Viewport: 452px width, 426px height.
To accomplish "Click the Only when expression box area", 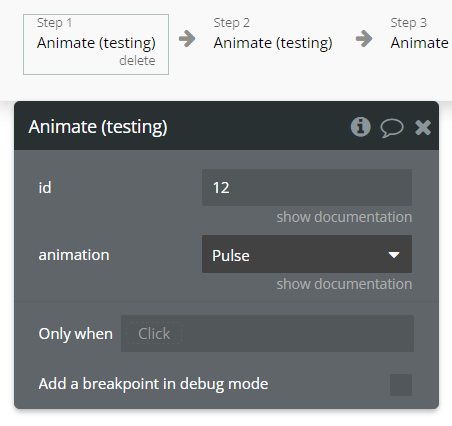I will tap(267, 333).
